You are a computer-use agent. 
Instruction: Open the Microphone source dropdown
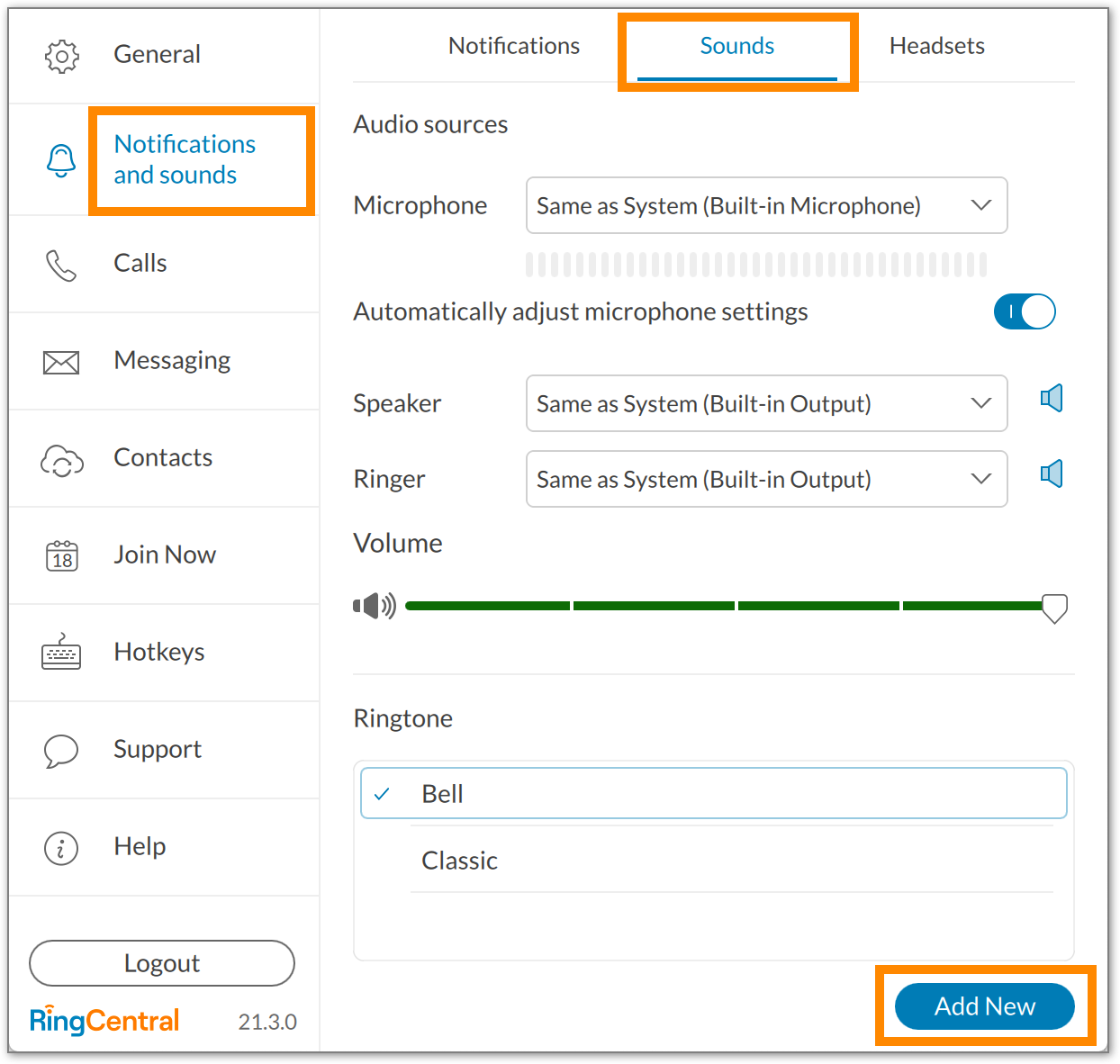766,205
